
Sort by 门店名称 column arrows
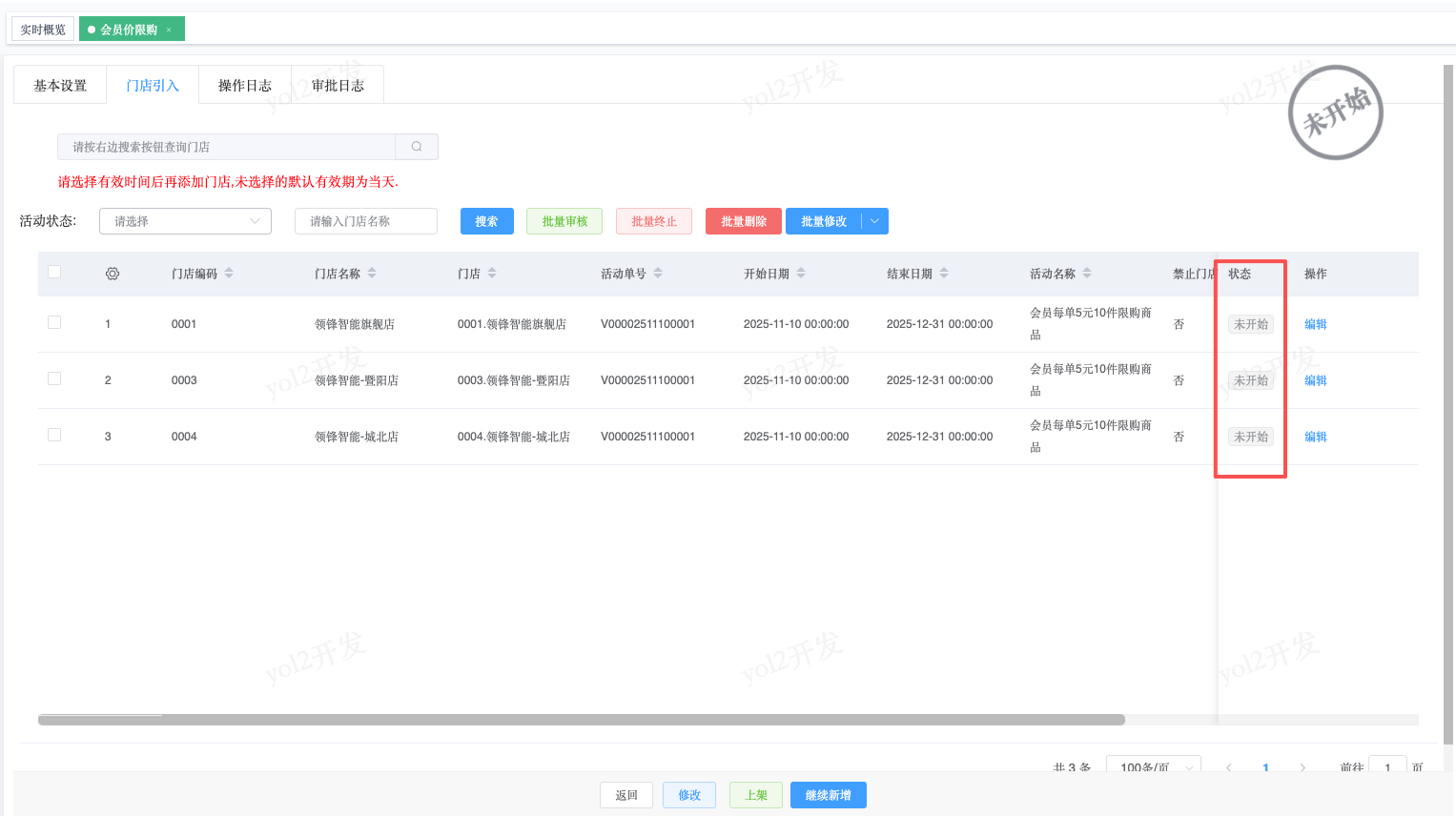372,274
